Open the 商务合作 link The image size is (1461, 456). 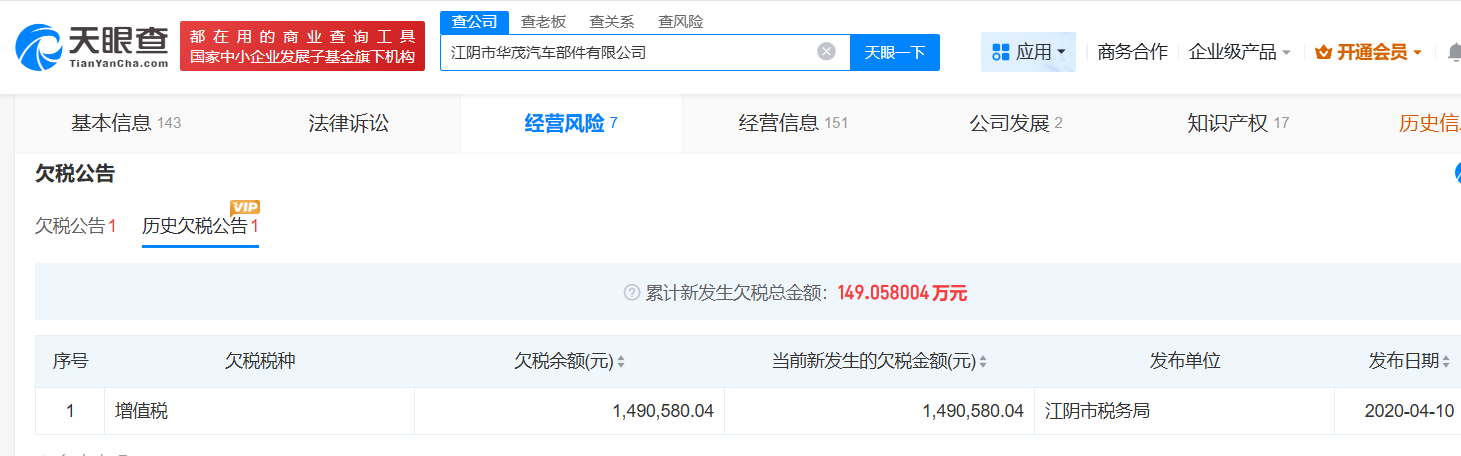(1132, 52)
